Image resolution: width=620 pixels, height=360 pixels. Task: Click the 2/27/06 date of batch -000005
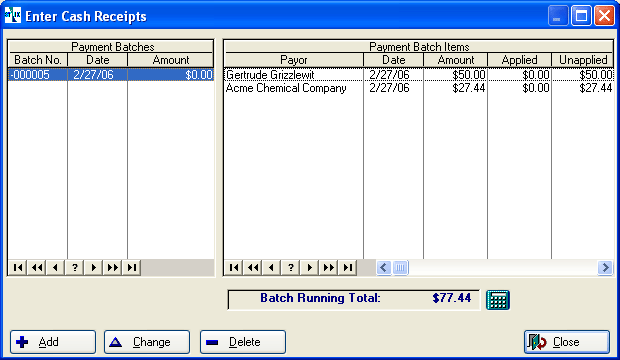point(93,75)
